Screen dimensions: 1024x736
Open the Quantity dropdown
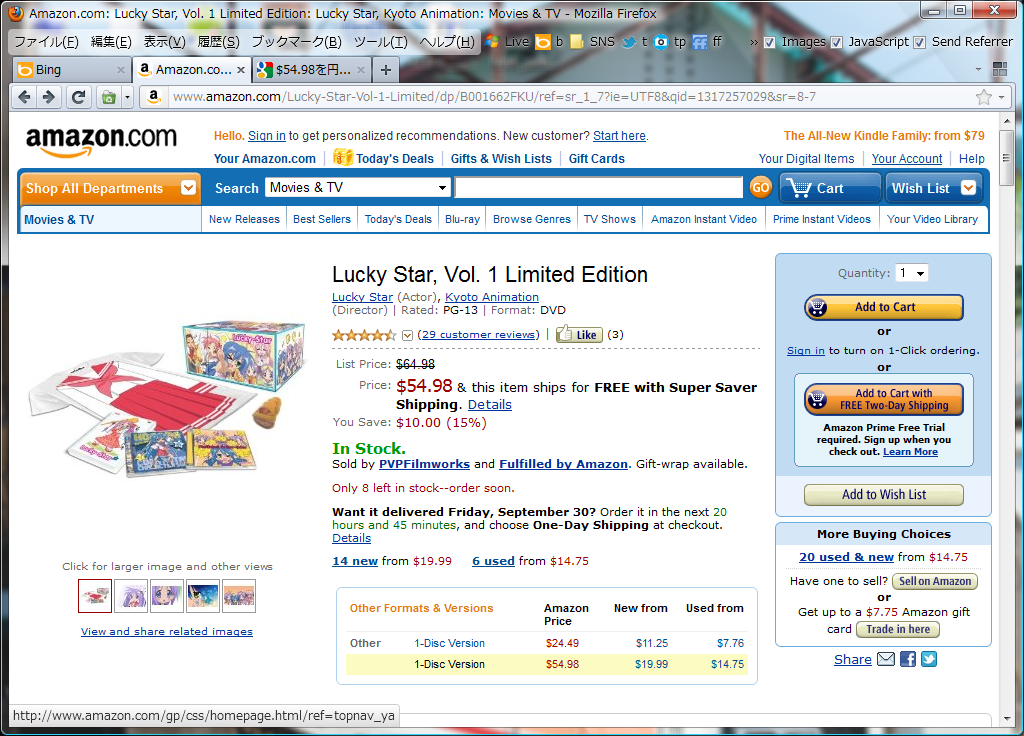(x=912, y=273)
